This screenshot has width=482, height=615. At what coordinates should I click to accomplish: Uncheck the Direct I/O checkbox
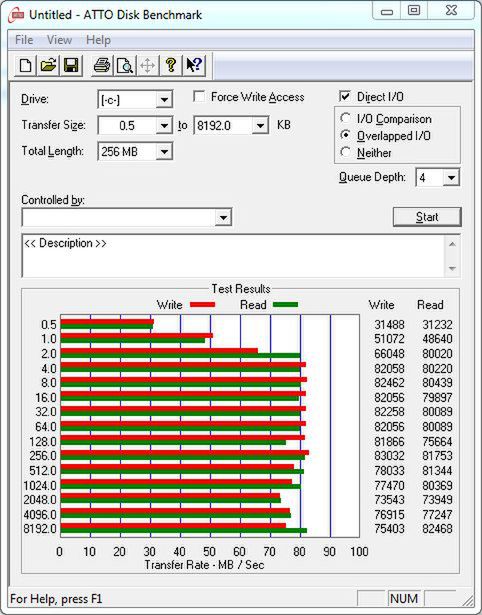click(345, 96)
